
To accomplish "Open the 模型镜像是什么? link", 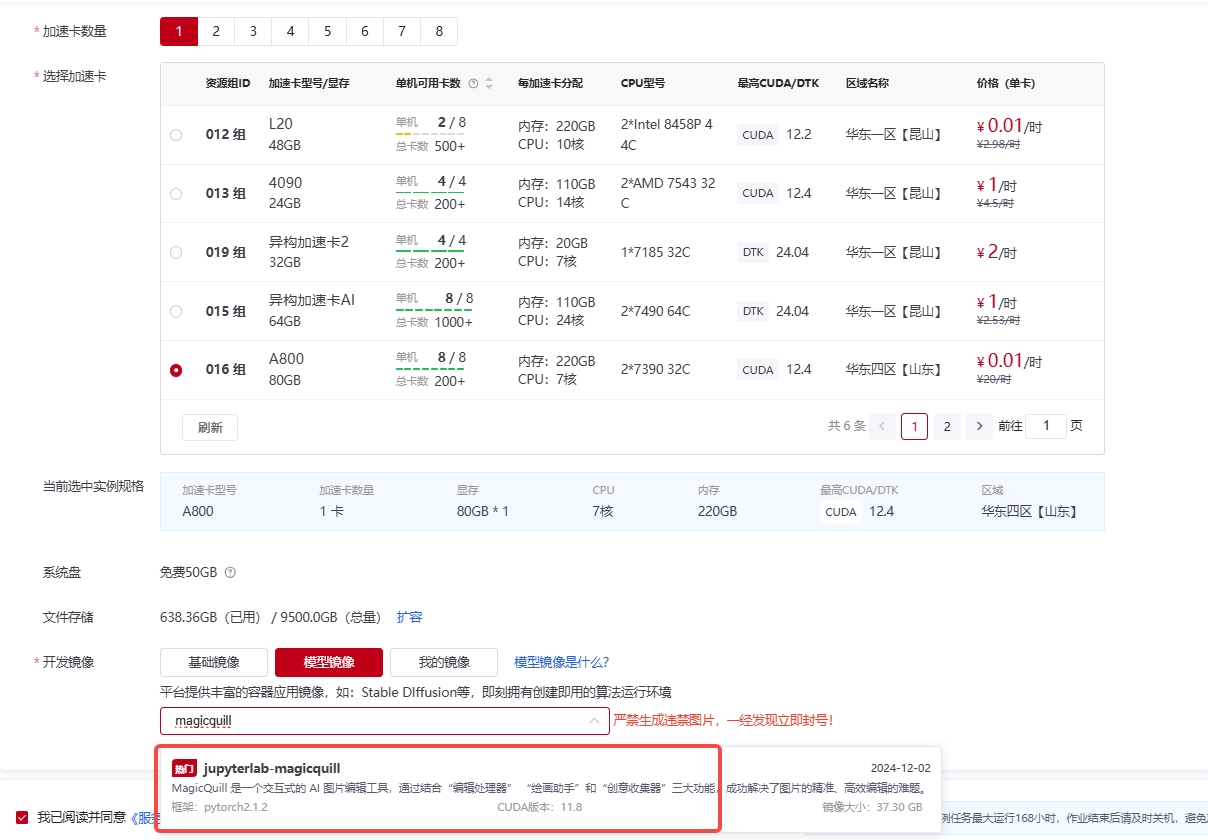I will (561, 662).
